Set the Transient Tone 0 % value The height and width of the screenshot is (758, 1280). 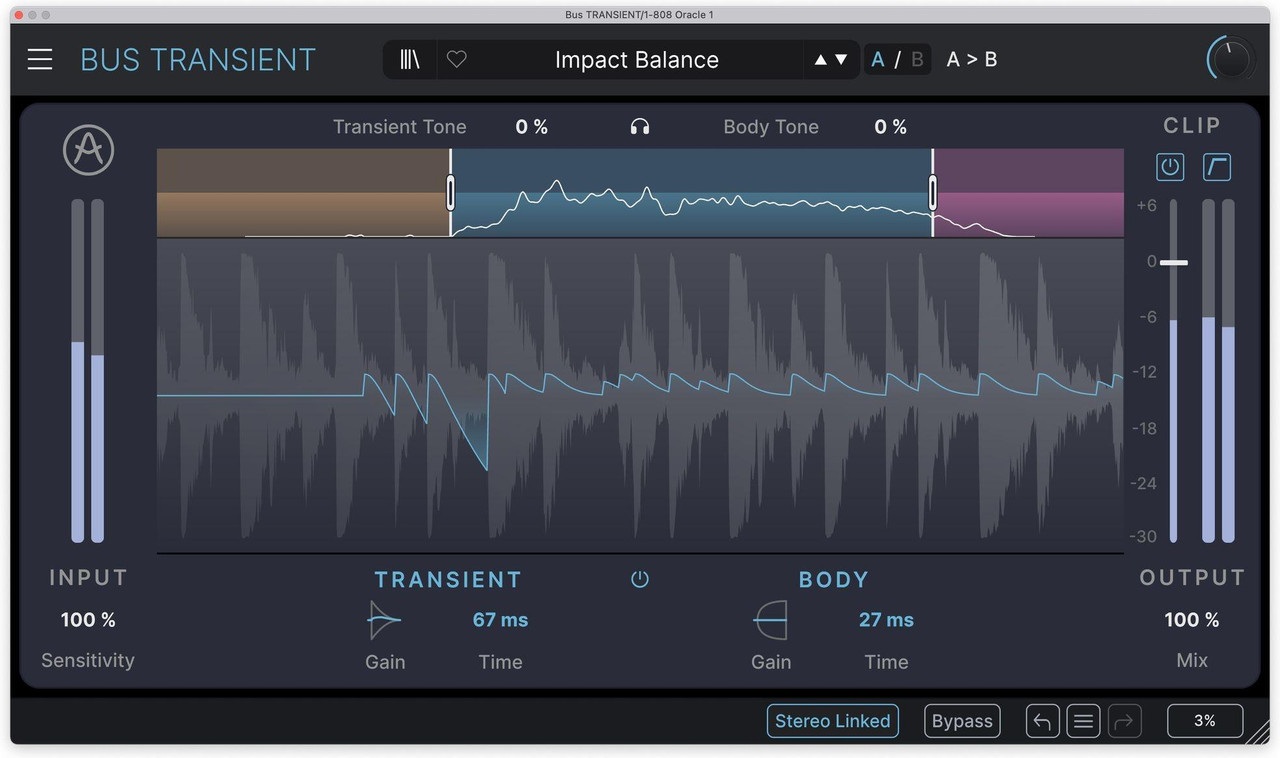(532, 127)
